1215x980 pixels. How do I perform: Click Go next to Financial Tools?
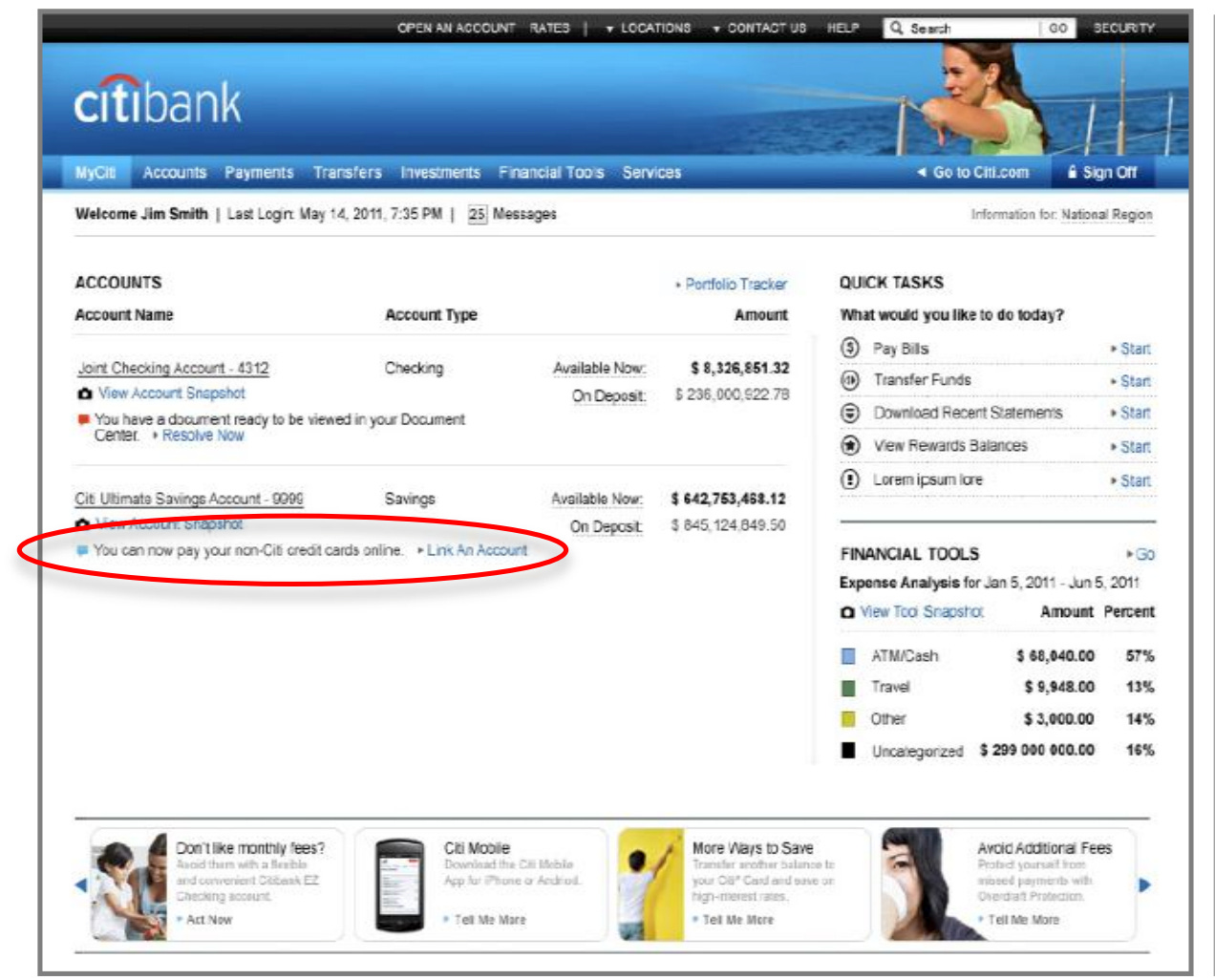[x=1141, y=554]
